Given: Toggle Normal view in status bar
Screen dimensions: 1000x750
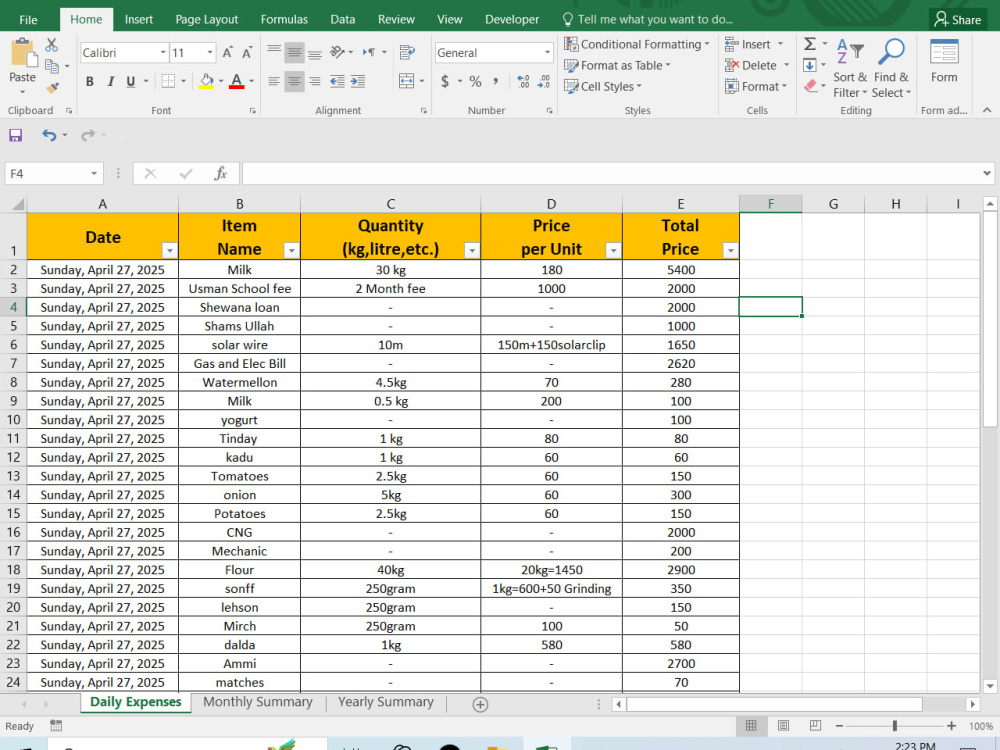Looking at the screenshot, I should [751, 726].
